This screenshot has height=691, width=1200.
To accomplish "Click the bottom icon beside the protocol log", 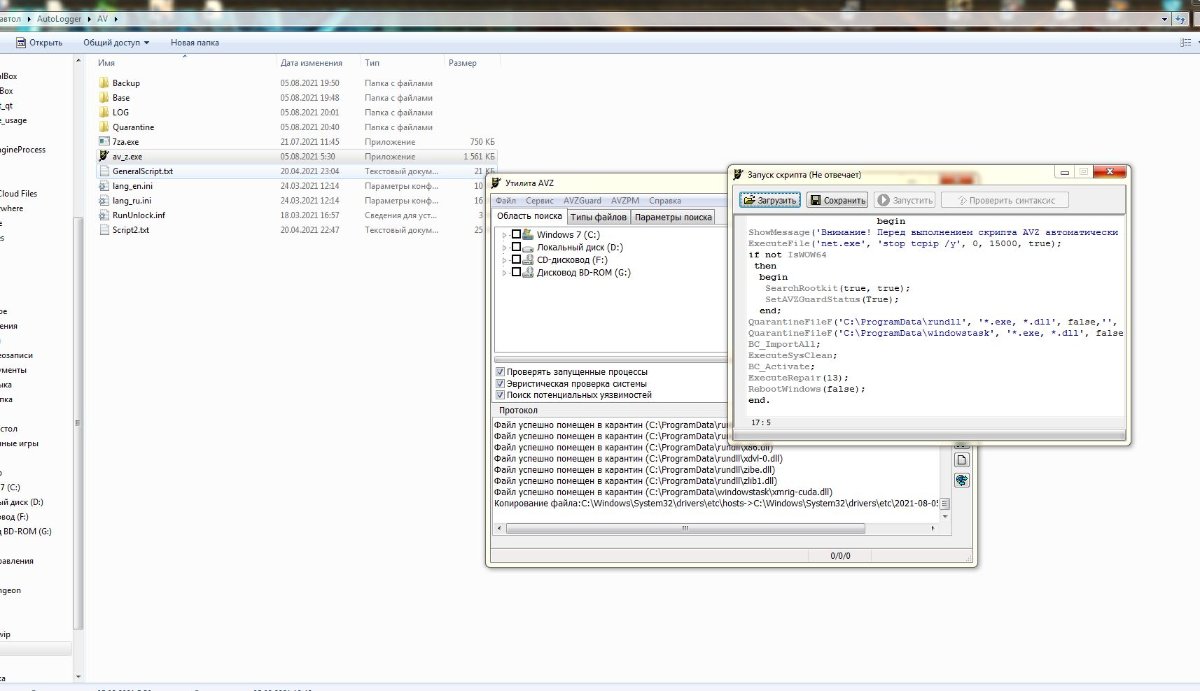I will coord(961,481).
